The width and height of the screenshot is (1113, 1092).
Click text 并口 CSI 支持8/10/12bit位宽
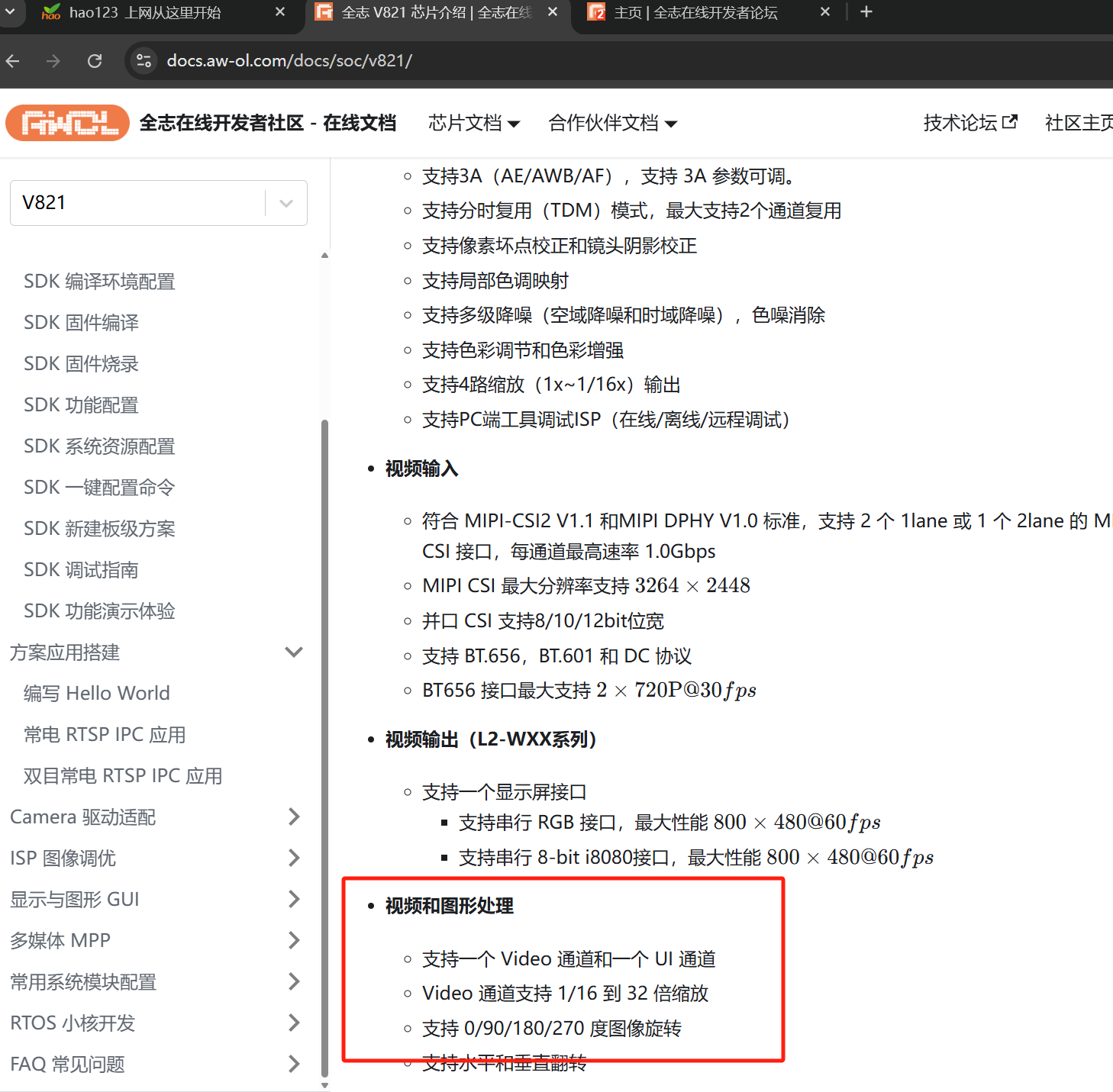[543, 621]
